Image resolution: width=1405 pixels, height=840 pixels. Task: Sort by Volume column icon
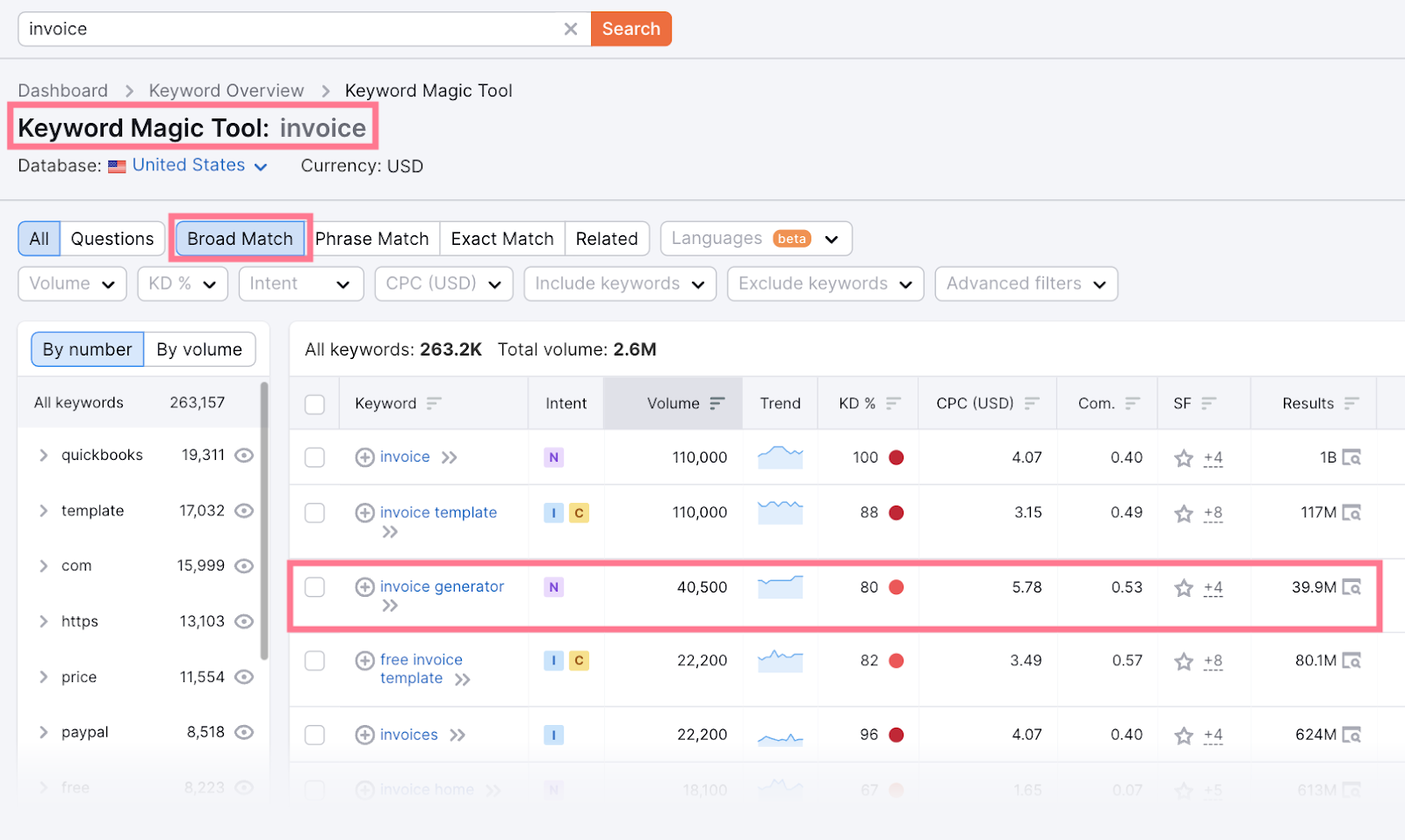click(x=717, y=404)
